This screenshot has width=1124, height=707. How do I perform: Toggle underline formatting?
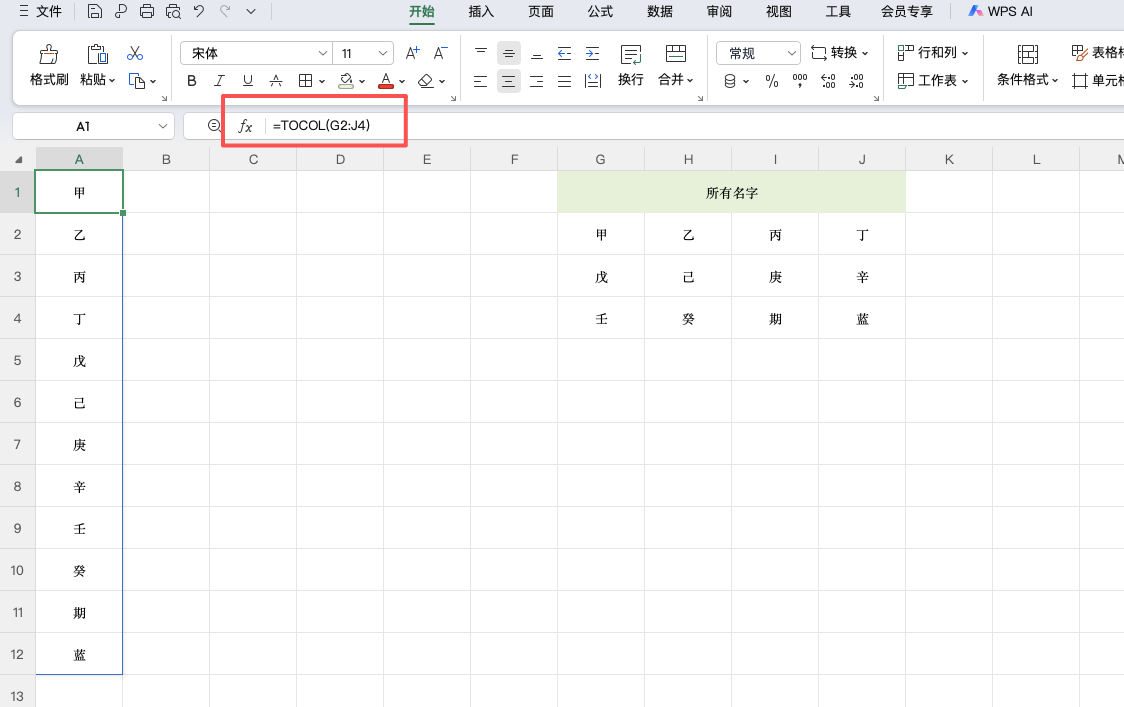(x=248, y=81)
